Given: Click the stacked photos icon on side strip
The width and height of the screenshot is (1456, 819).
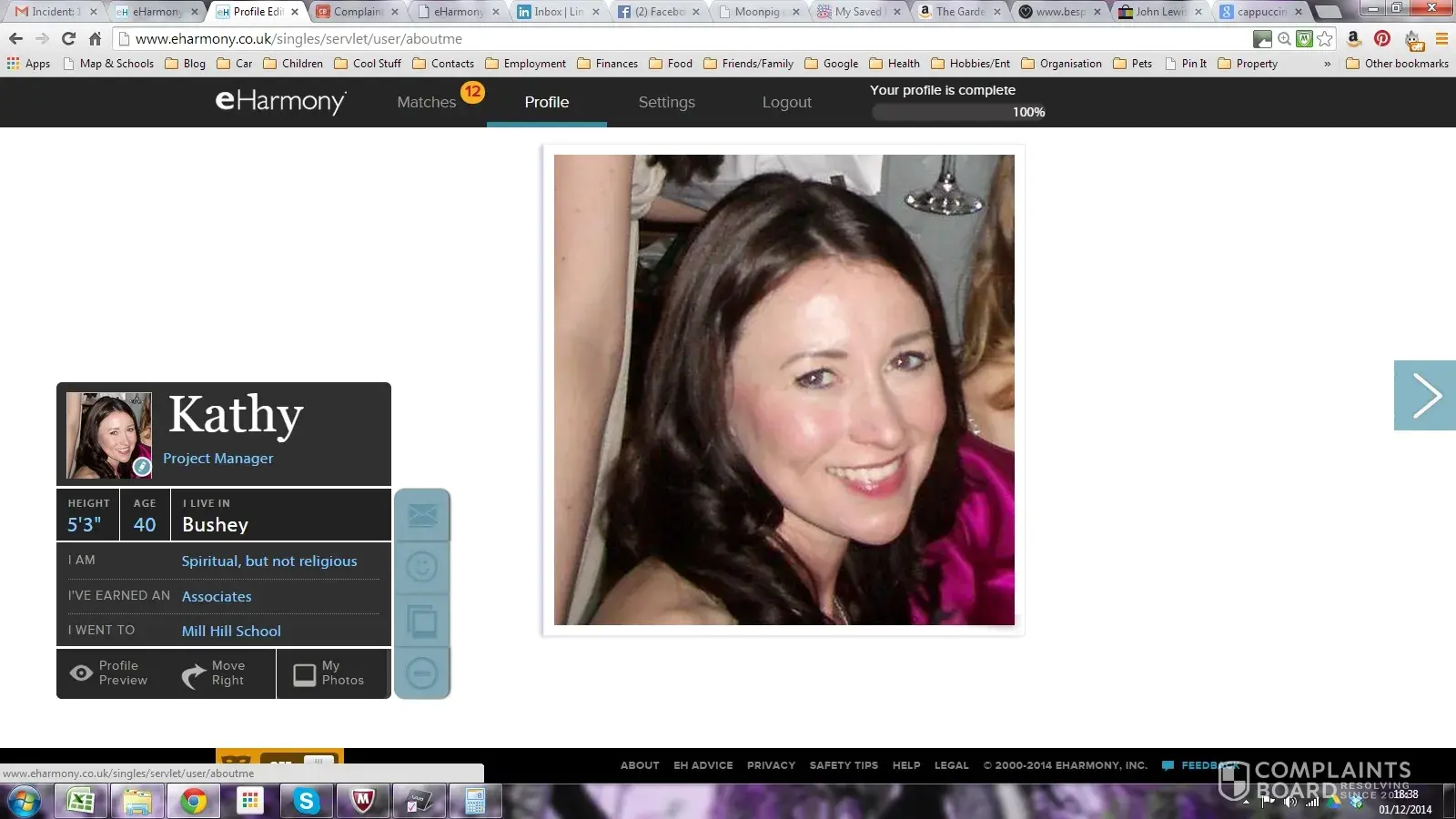Looking at the screenshot, I should tap(422, 621).
